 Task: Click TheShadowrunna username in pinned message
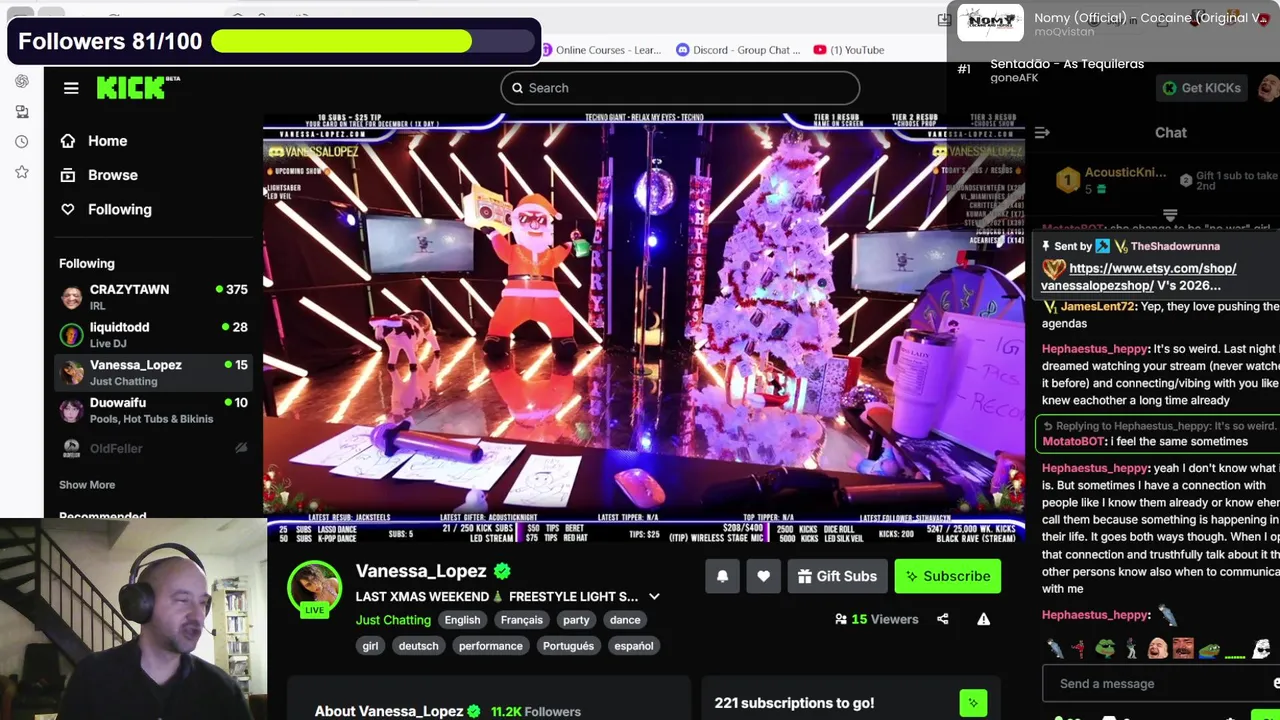1175,246
